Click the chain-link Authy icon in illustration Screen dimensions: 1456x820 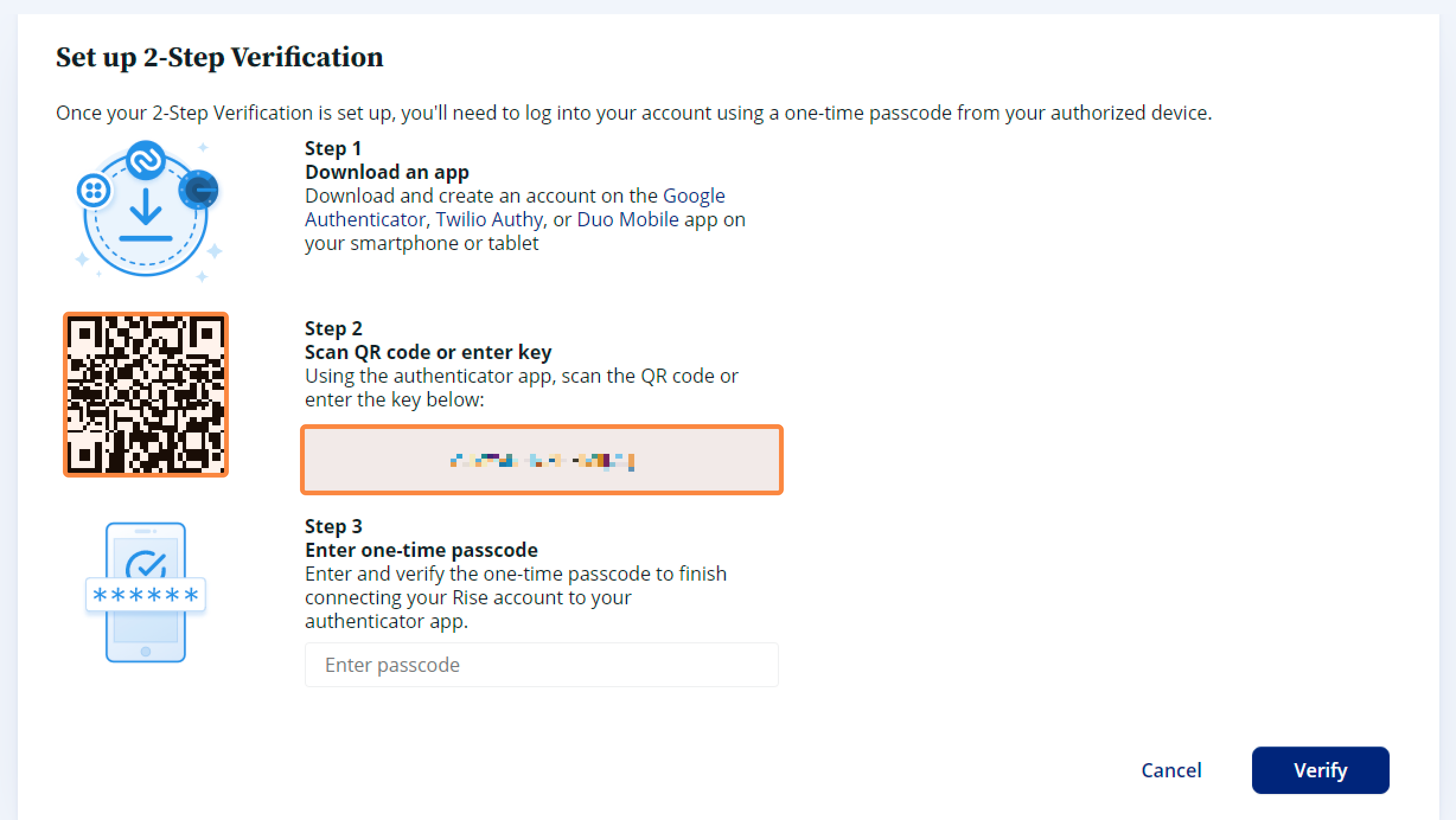[x=146, y=159]
